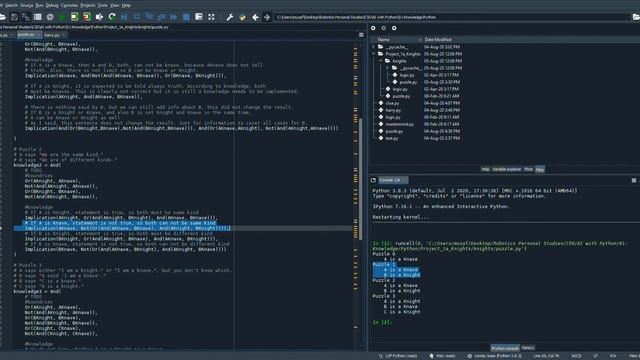Click the continue execution debug icon
This screenshot has height=360, width=640.
pyautogui.click(x=173, y=17)
